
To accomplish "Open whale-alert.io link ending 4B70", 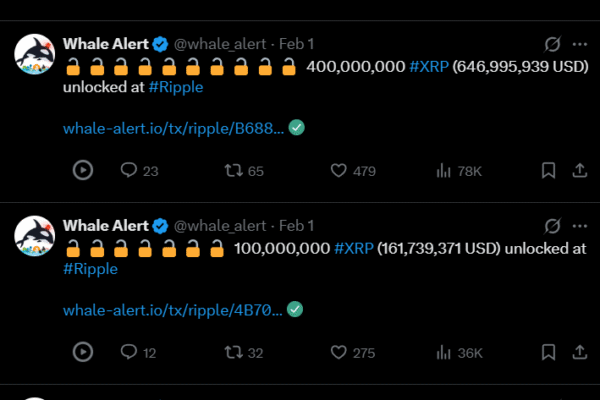I will tap(173, 309).
